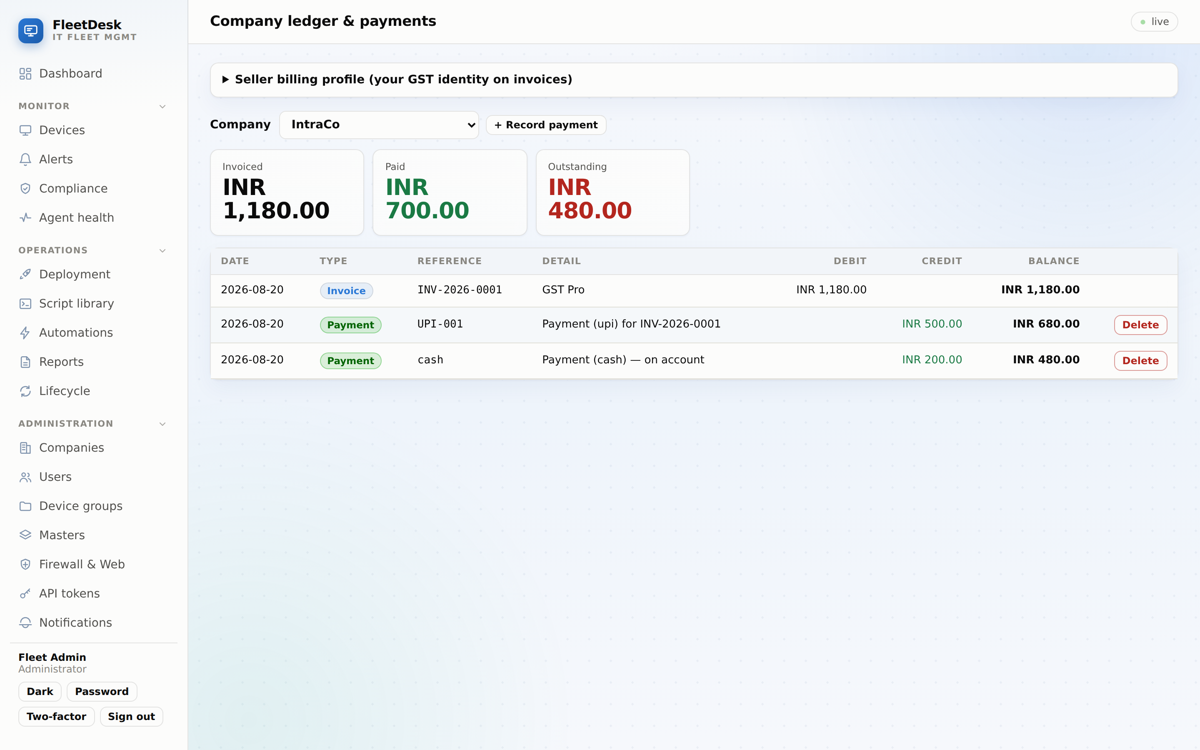The image size is (1200, 750).
Task: Navigate to API tokens
Action: (94, 594)
